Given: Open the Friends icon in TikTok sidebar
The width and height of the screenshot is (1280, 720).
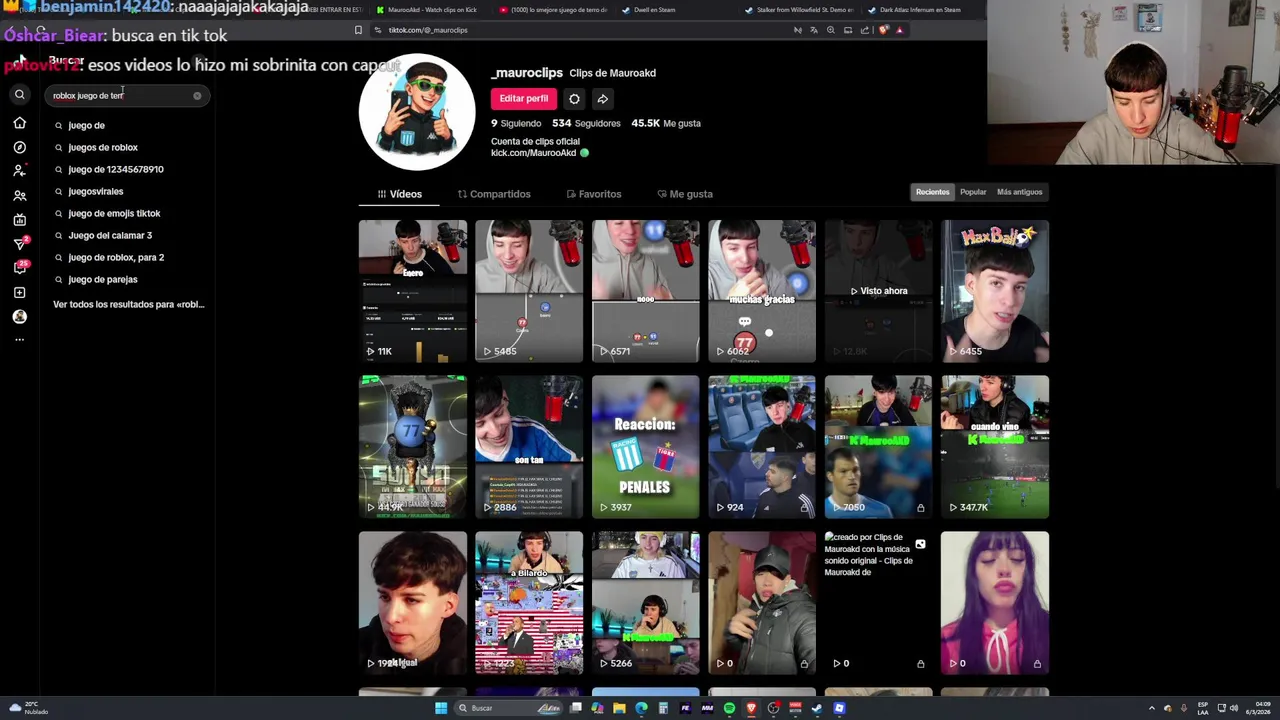Looking at the screenshot, I should point(19,196).
